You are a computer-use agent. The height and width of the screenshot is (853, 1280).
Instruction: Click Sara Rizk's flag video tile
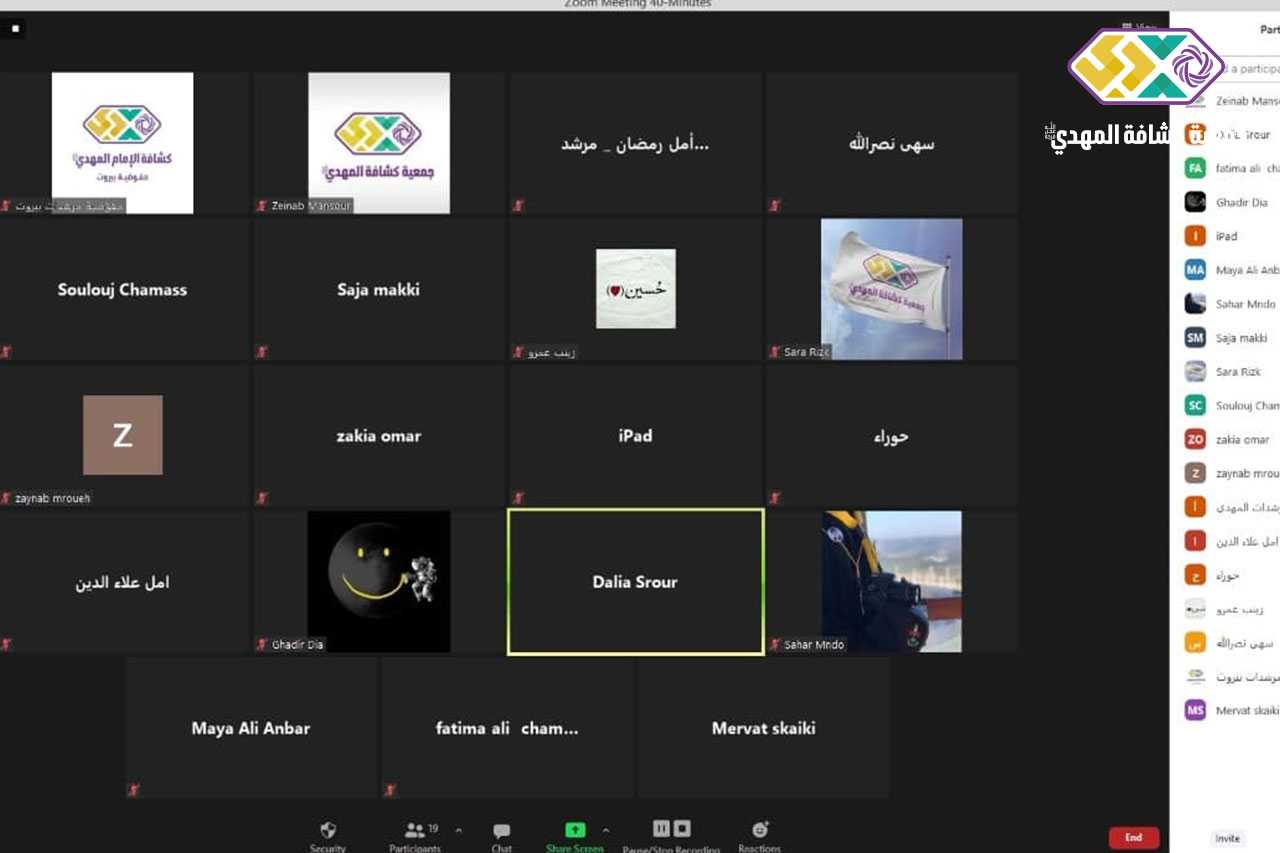[x=891, y=289]
